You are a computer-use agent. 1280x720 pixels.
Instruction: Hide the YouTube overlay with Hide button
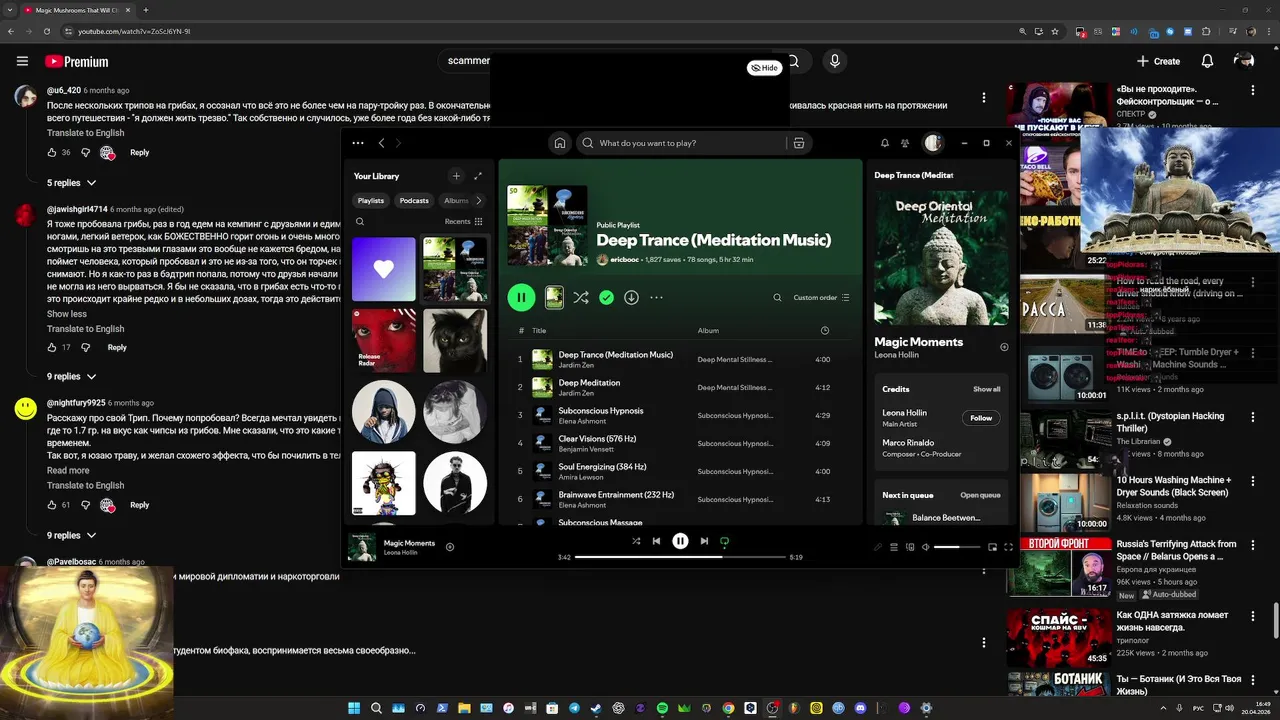764,68
